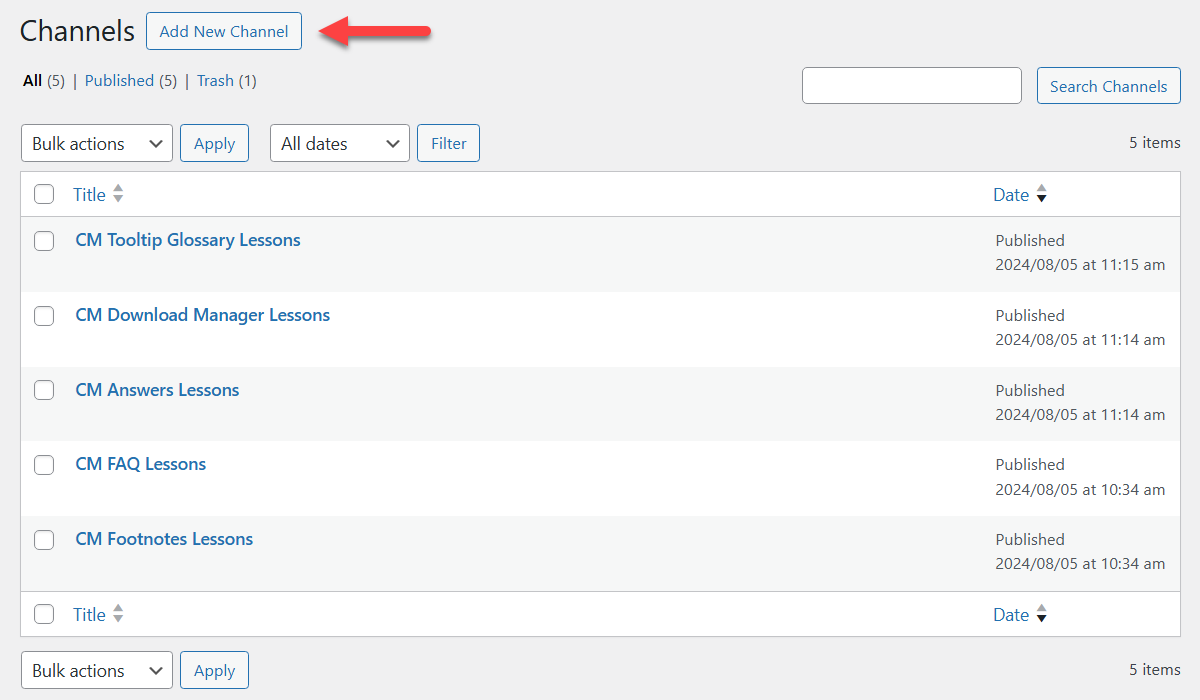Check the CM Answers Lessons checkbox

tap(44, 390)
